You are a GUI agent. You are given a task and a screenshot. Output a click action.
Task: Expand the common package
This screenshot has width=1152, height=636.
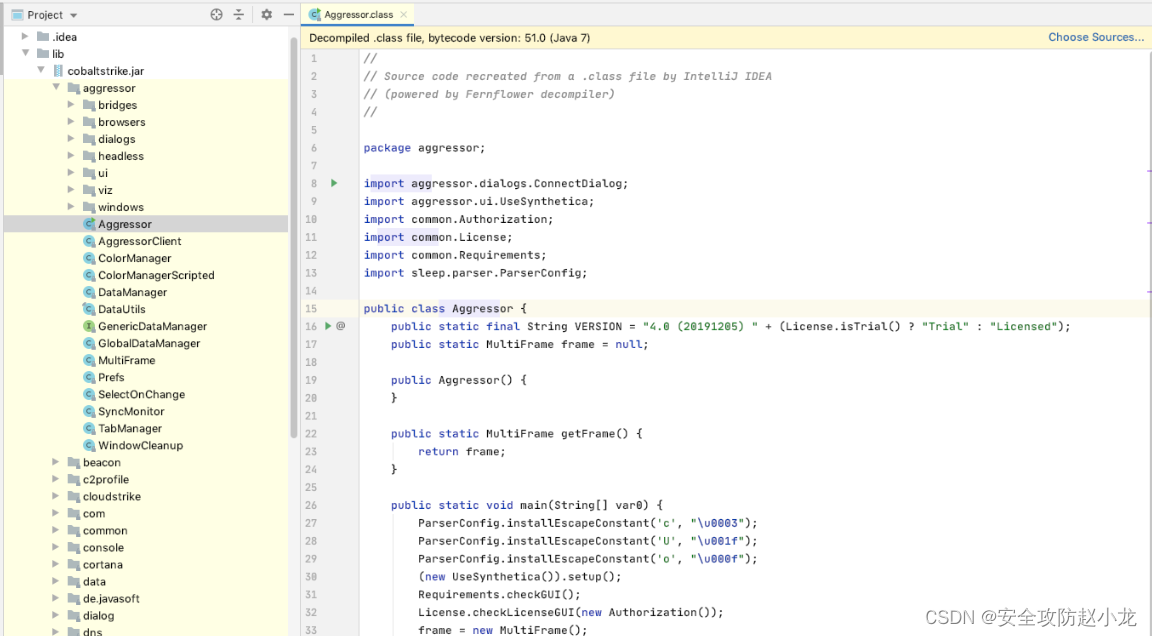tap(56, 530)
